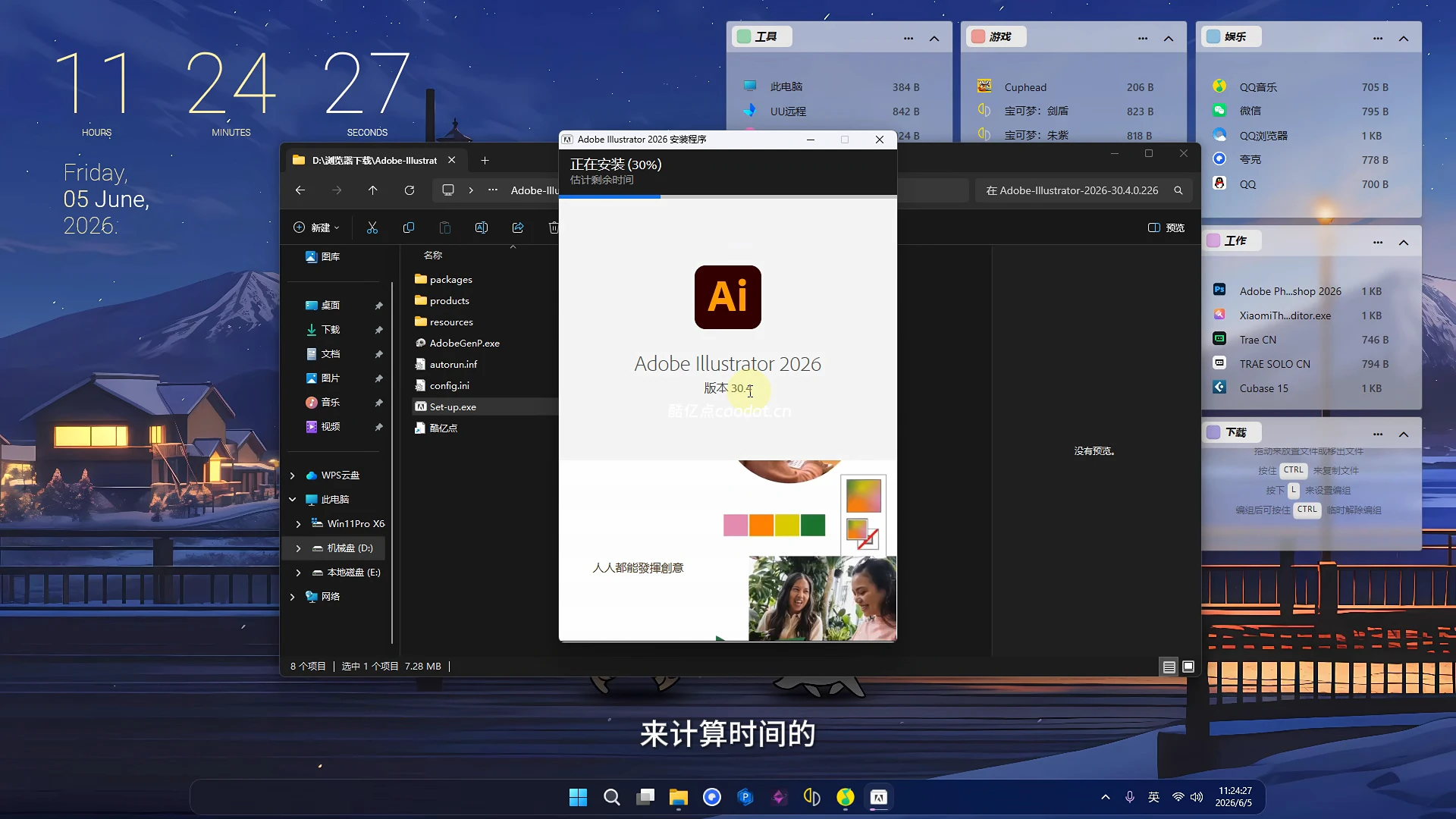1456x819 pixels.
Task: Open File Explorer from the taskbar
Action: point(678,797)
